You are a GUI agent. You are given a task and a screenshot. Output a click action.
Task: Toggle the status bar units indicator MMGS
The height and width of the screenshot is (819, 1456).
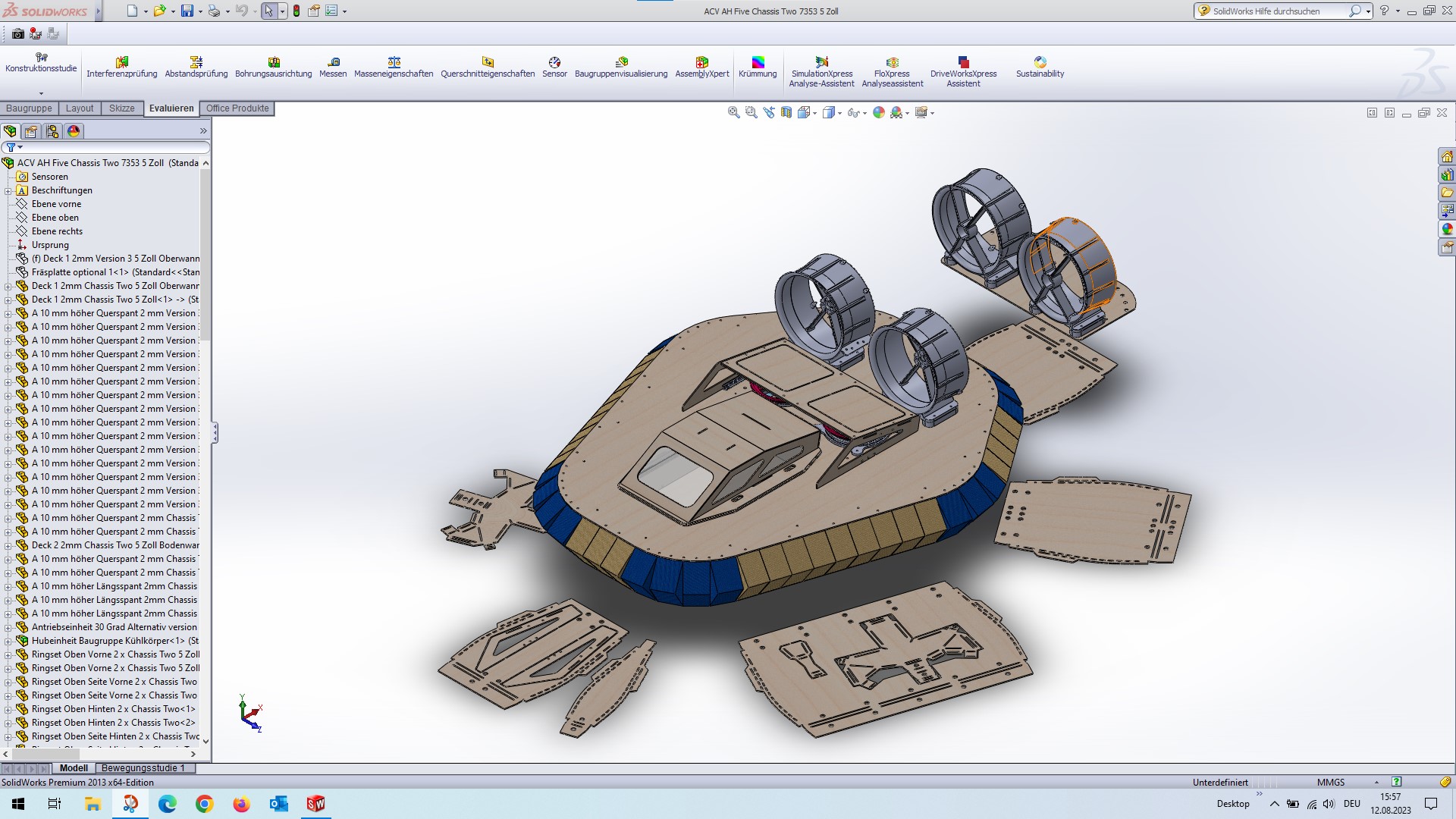tap(1331, 782)
